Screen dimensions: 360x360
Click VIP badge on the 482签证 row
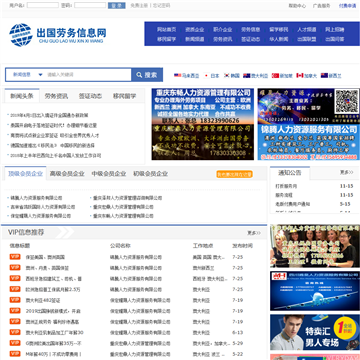[15, 300]
